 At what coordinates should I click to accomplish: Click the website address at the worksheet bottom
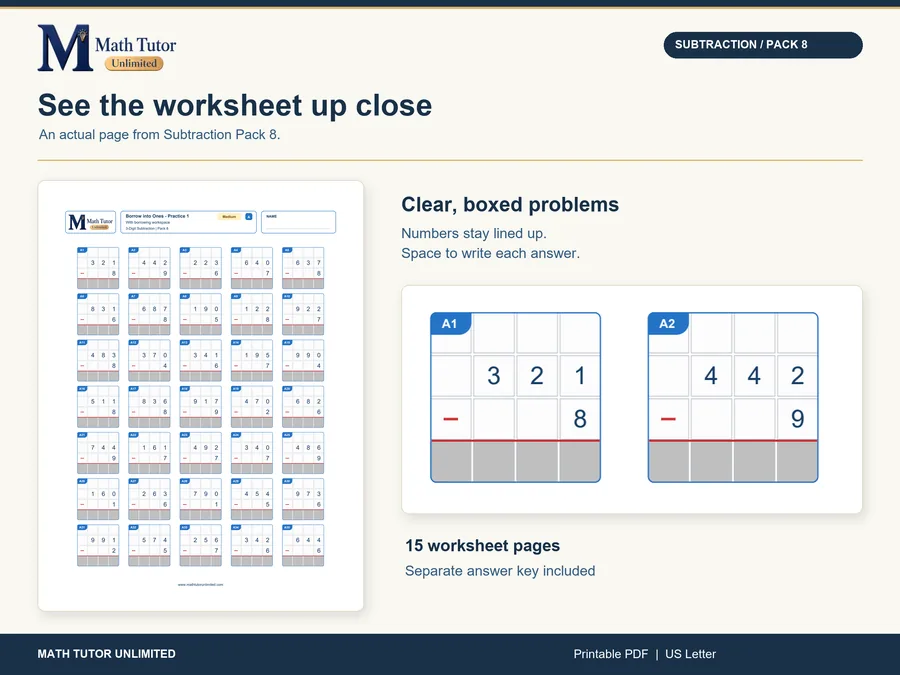(200, 585)
